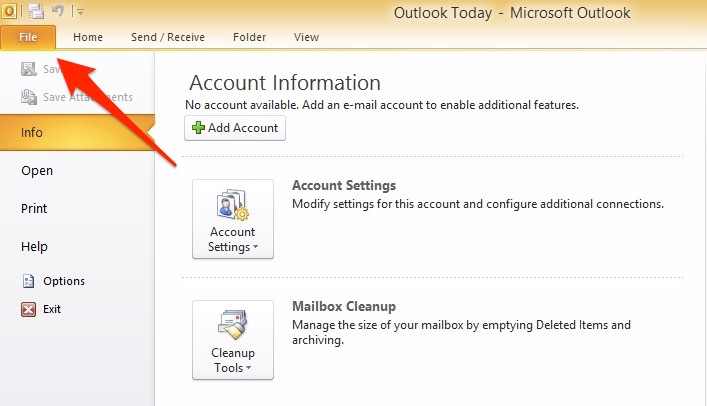
Task: Open the File tab
Action: pyautogui.click(x=28, y=37)
